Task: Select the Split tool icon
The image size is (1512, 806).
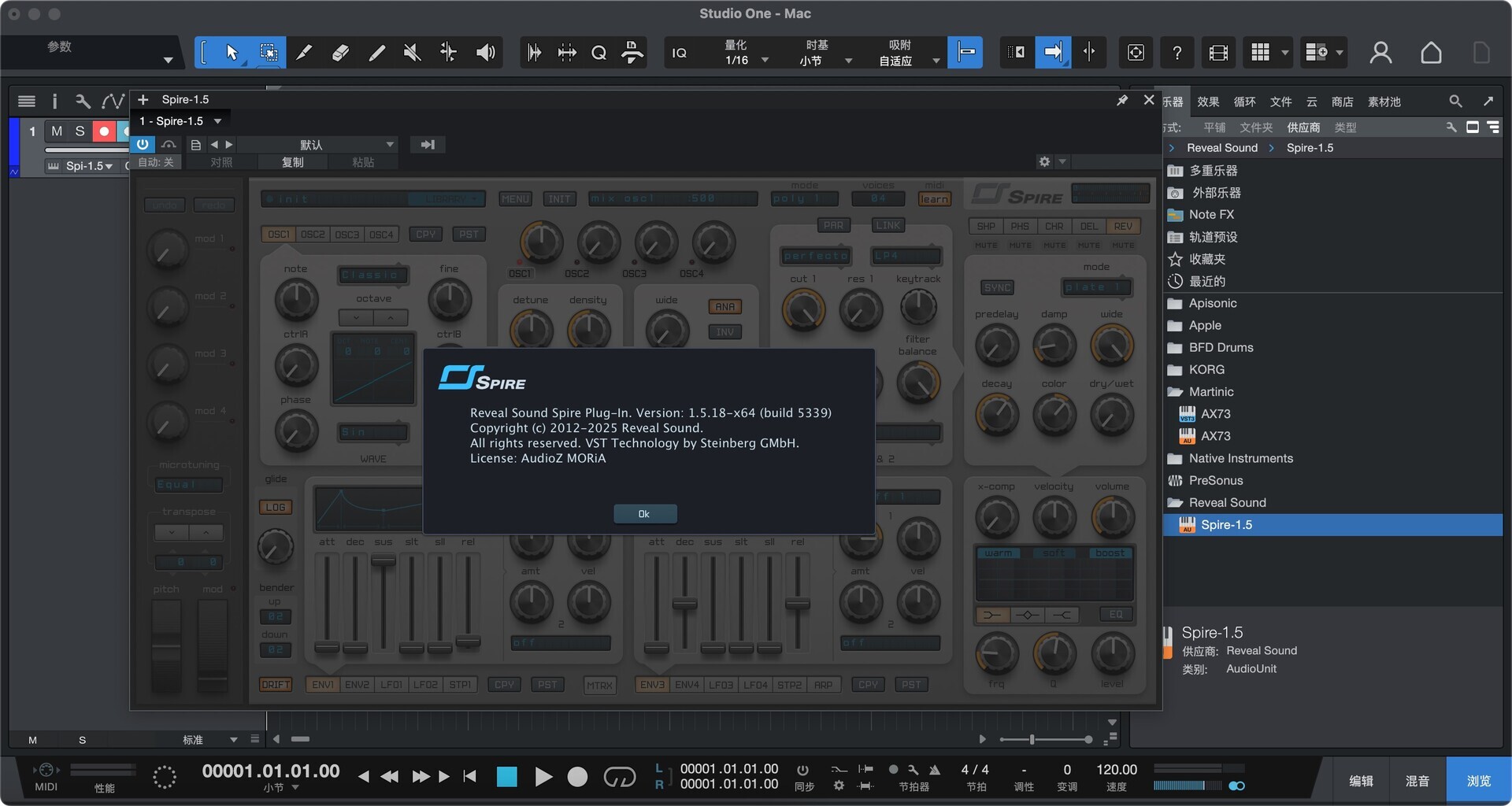Action: (304, 53)
